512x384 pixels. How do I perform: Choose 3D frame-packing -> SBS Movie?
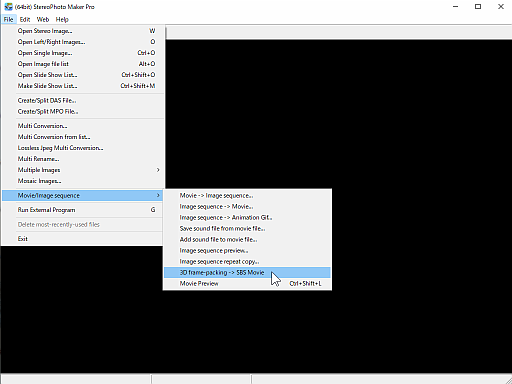click(247, 272)
